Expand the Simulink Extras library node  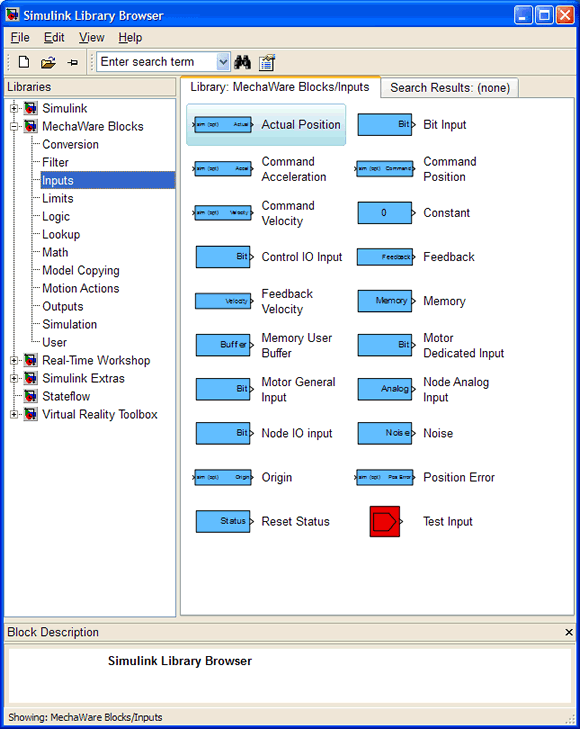14,378
